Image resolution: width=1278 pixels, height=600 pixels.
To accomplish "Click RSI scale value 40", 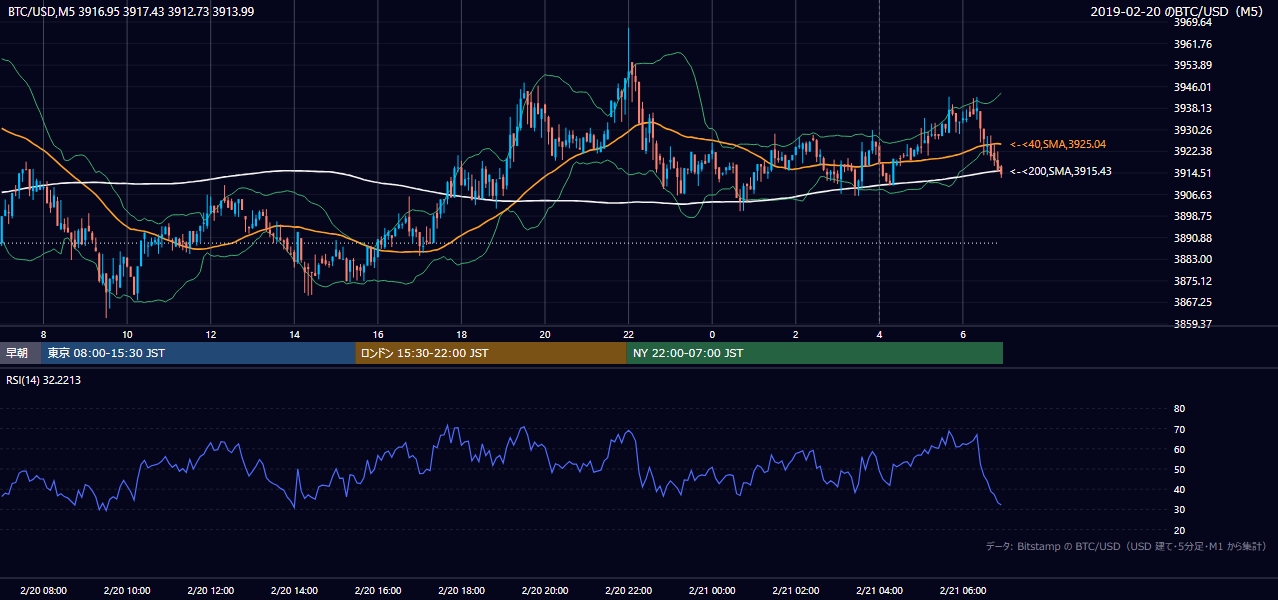I will (x=1179, y=489).
